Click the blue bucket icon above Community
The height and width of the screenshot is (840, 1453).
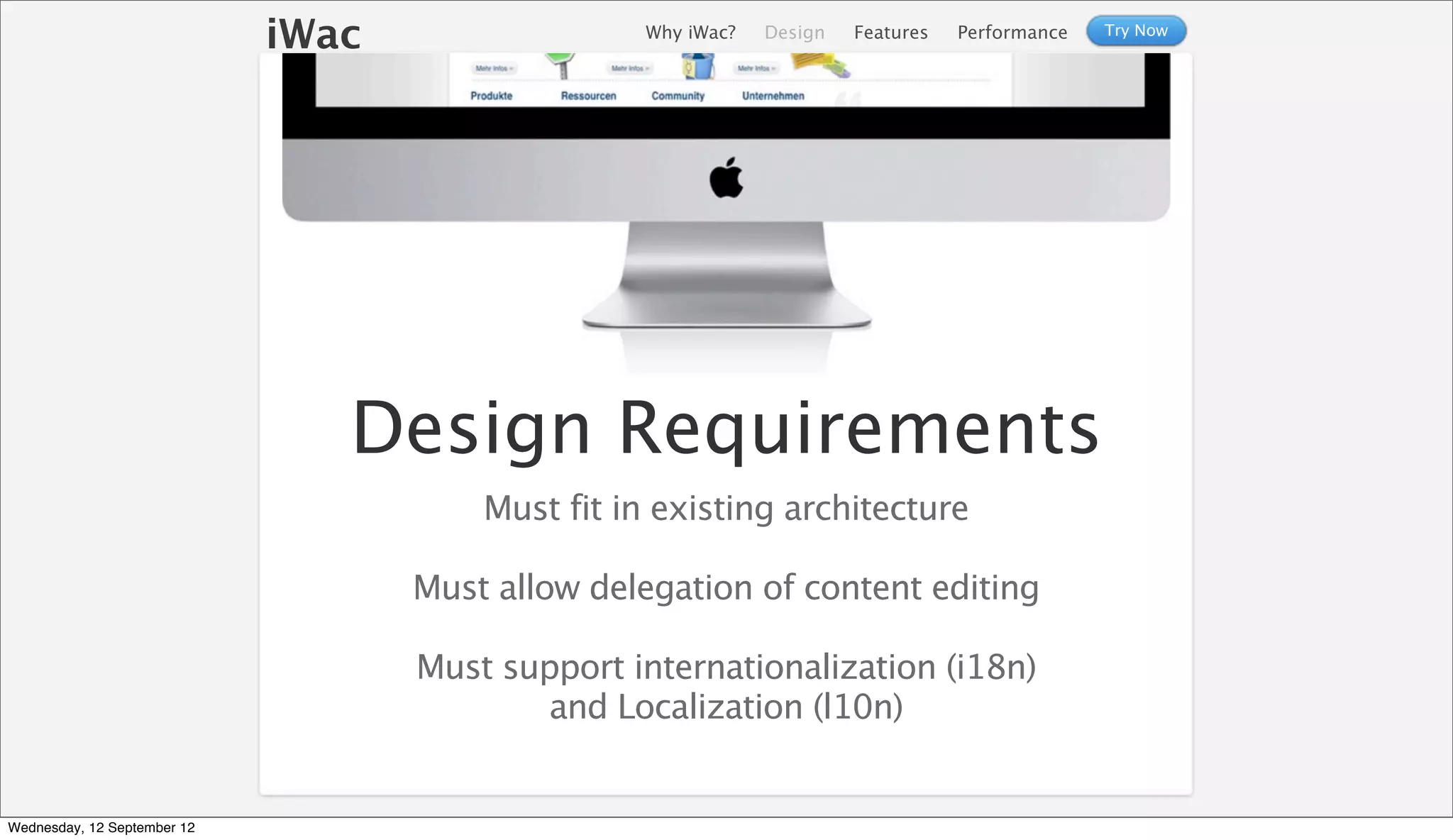click(697, 65)
